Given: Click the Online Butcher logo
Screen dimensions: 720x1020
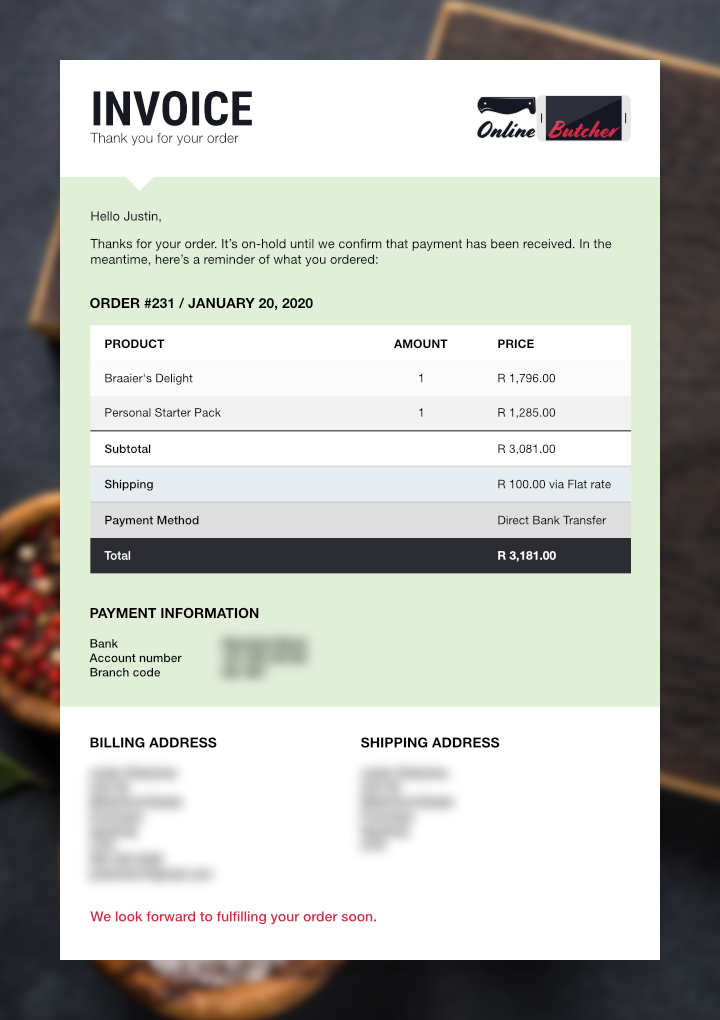Looking at the screenshot, I should [554, 118].
